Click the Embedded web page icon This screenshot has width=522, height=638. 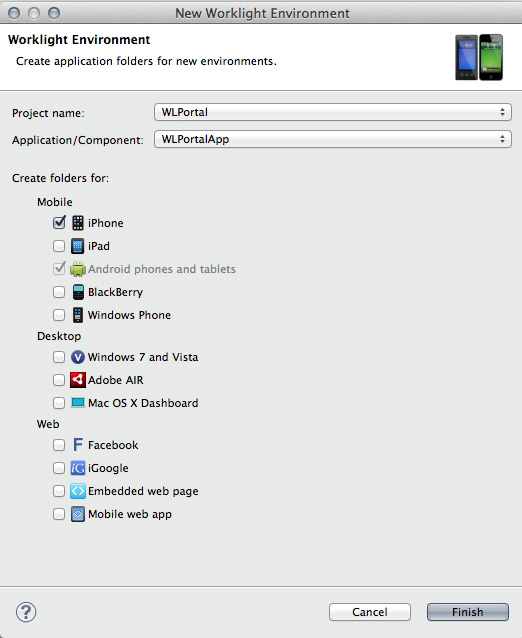click(78, 491)
